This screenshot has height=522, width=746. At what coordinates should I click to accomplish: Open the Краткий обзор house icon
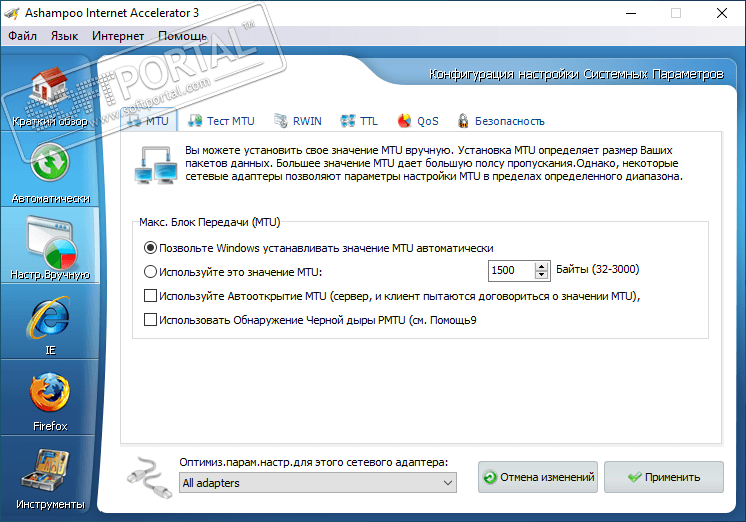pos(49,87)
